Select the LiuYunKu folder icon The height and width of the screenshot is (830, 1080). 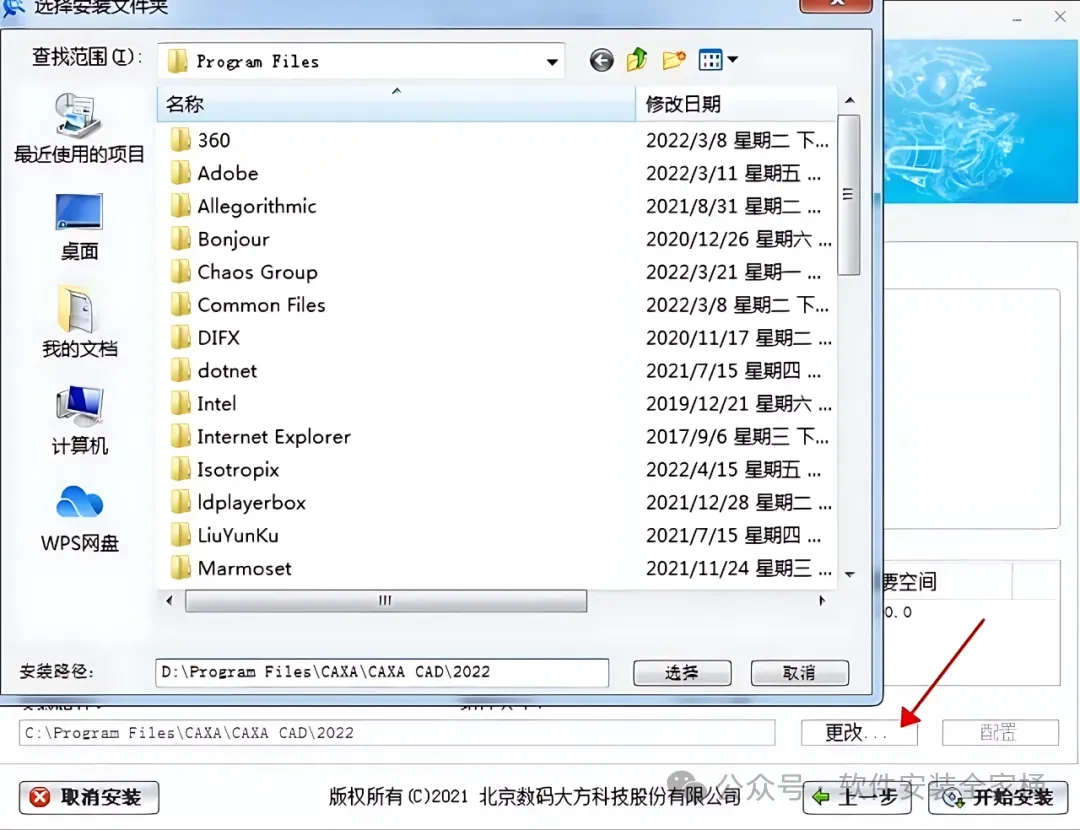180,535
